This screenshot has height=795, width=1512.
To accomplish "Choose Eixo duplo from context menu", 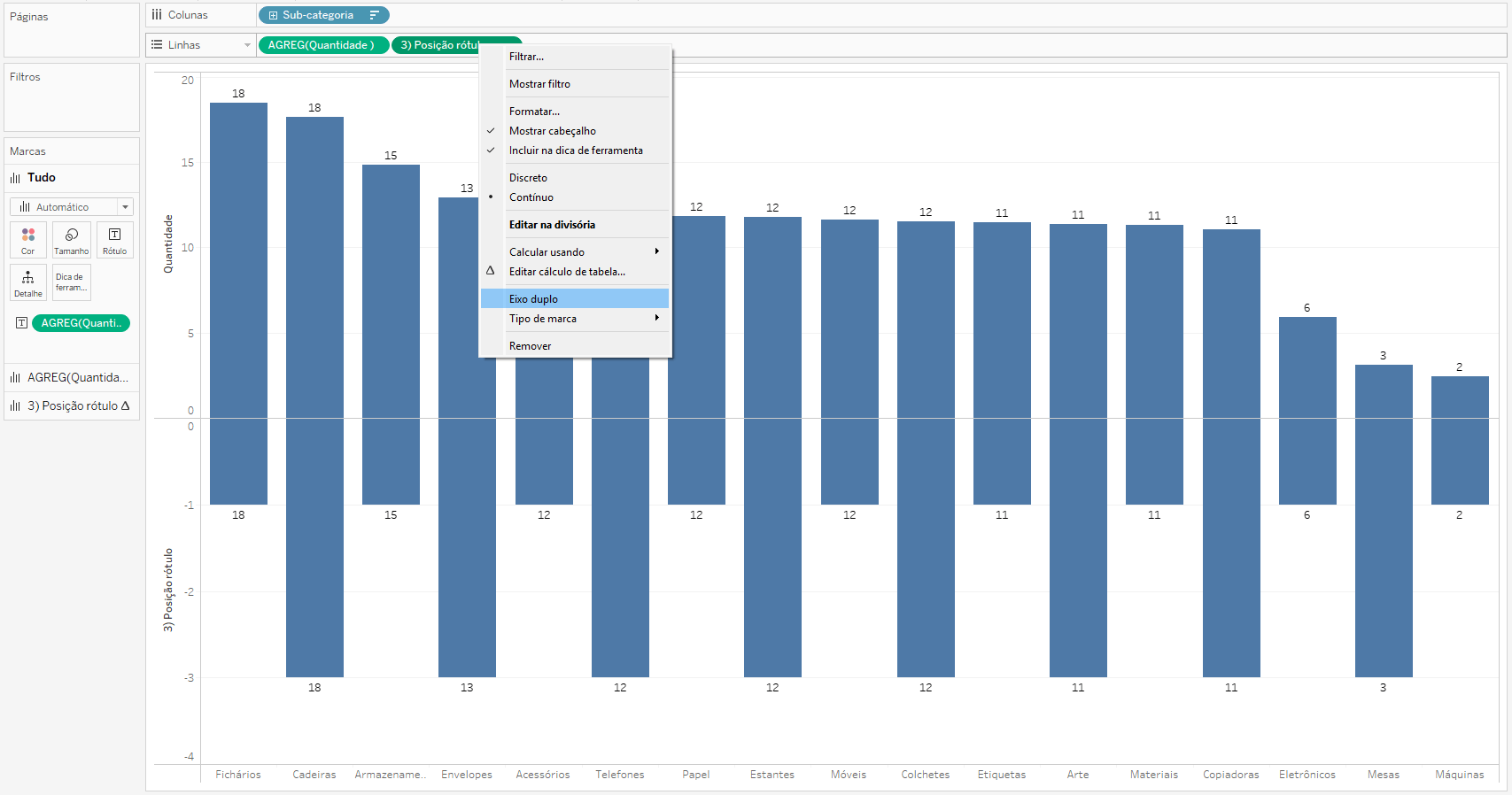I will click(x=533, y=299).
